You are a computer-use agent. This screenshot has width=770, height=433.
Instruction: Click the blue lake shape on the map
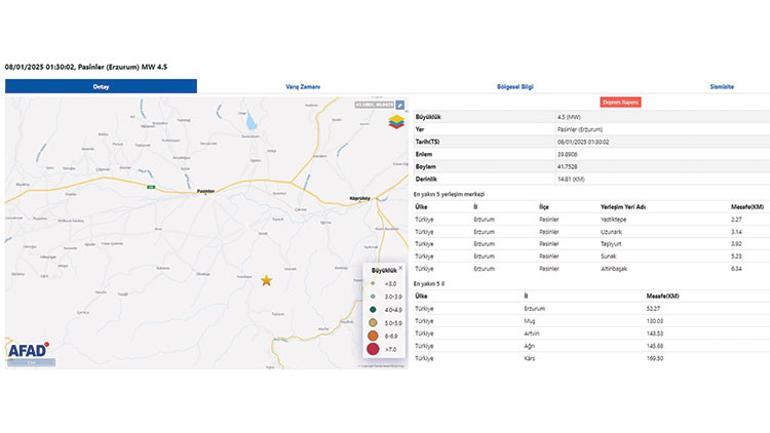point(251,121)
